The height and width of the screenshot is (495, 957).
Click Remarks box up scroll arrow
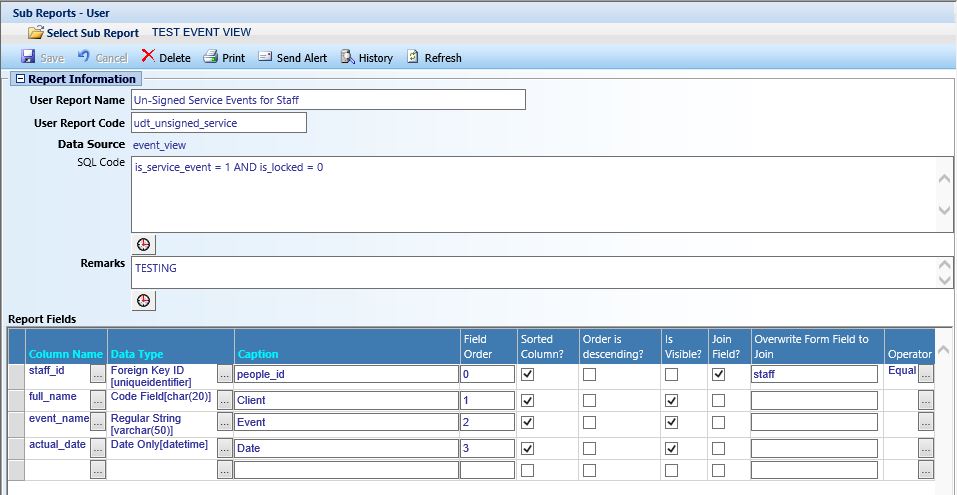click(x=944, y=266)
